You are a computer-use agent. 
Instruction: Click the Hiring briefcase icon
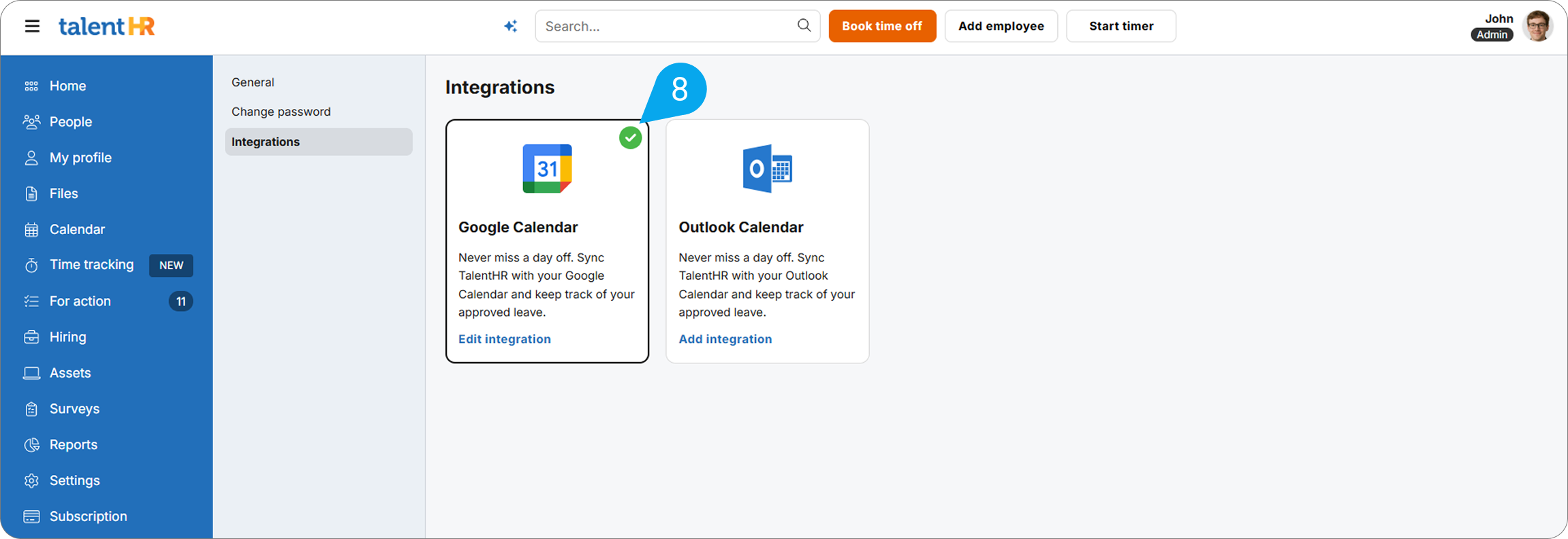pos(31,337)
